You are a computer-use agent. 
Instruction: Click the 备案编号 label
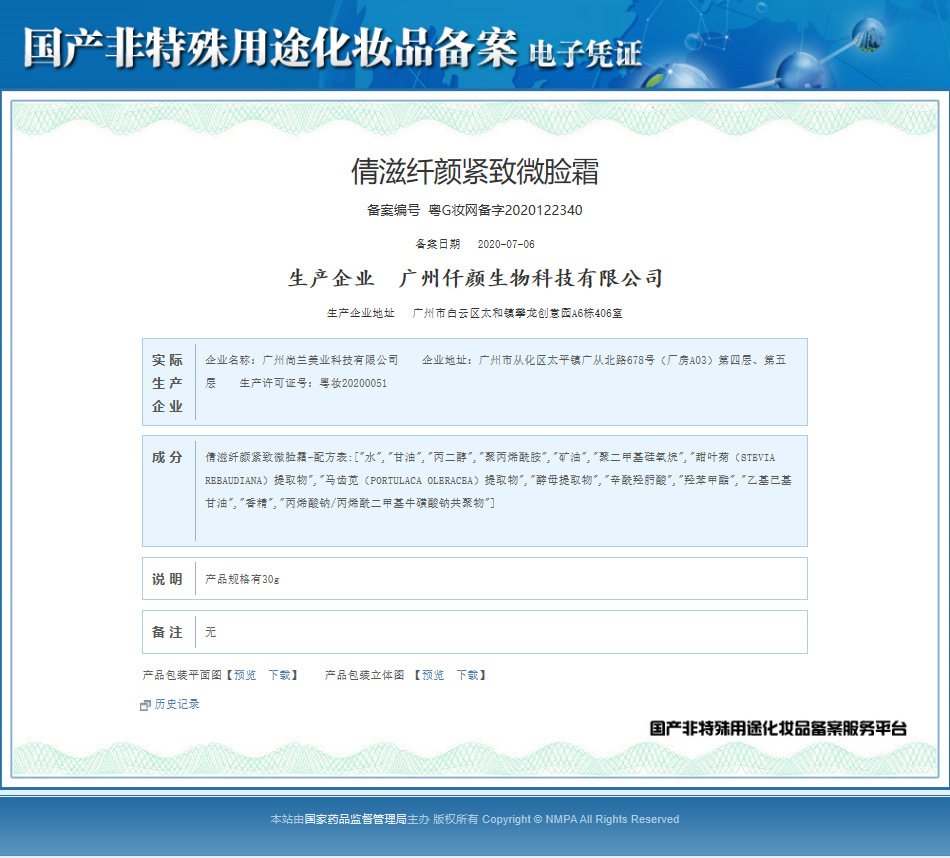point(393,210)
